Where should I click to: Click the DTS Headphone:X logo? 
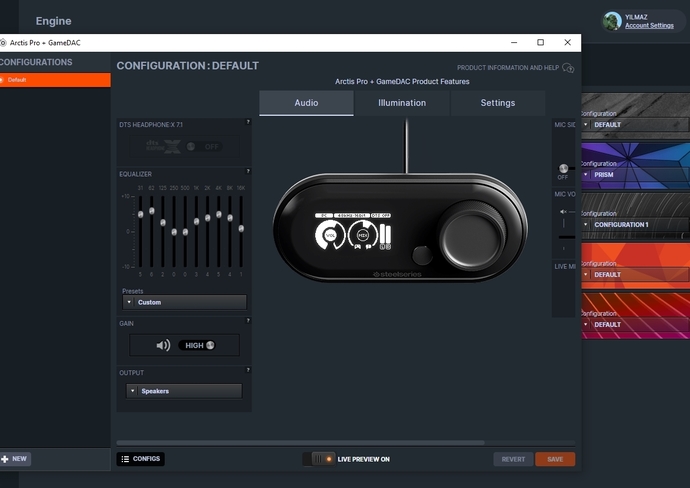[163, 146]
